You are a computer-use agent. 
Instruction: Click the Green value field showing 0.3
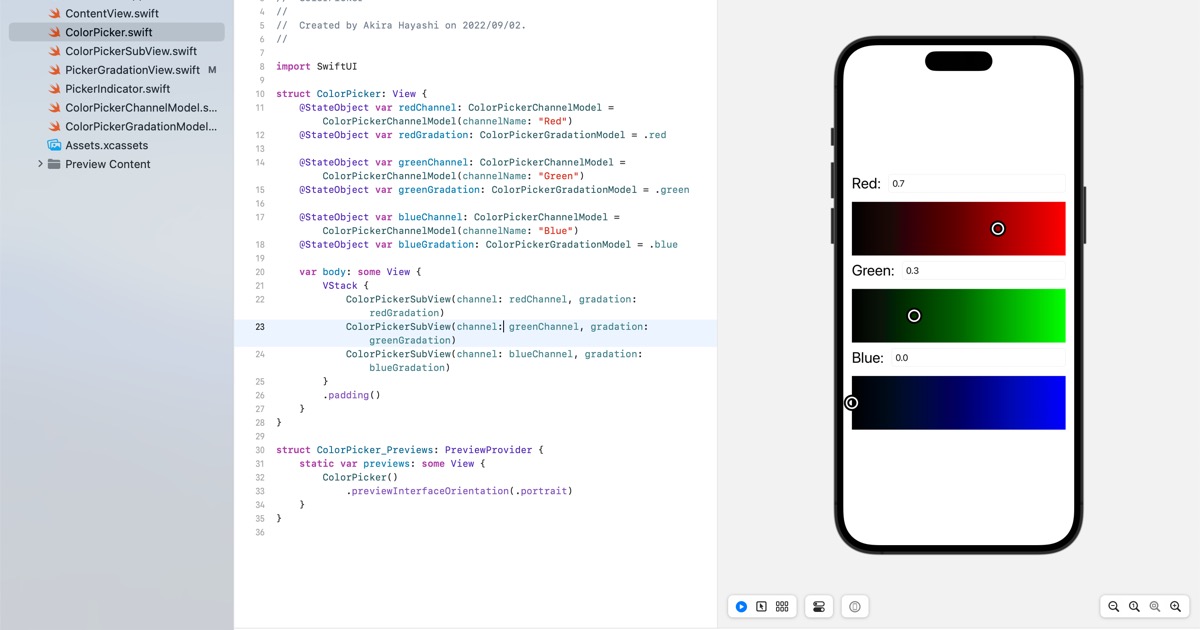[x=983, y=271]
